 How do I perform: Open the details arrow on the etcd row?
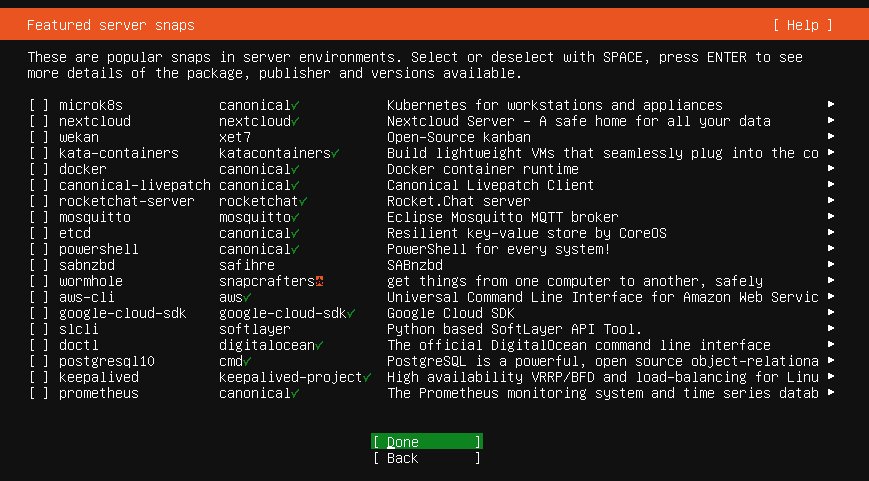click(x=831, y=233)
